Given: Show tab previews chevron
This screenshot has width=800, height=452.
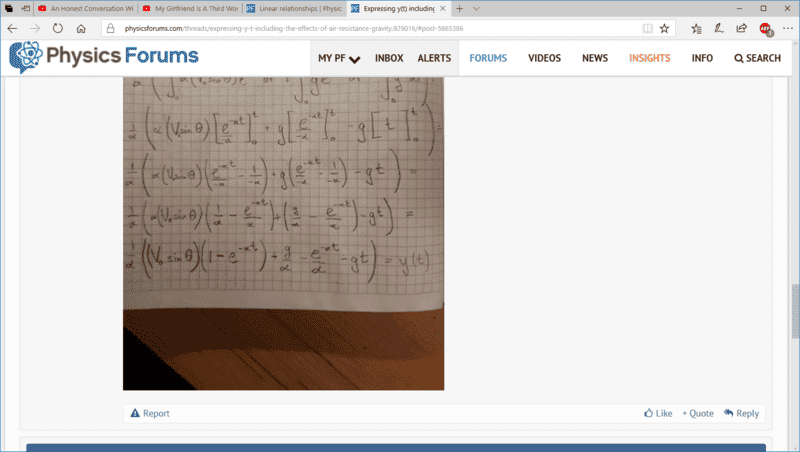Looking at the screenshot, I should click(476, 8).
